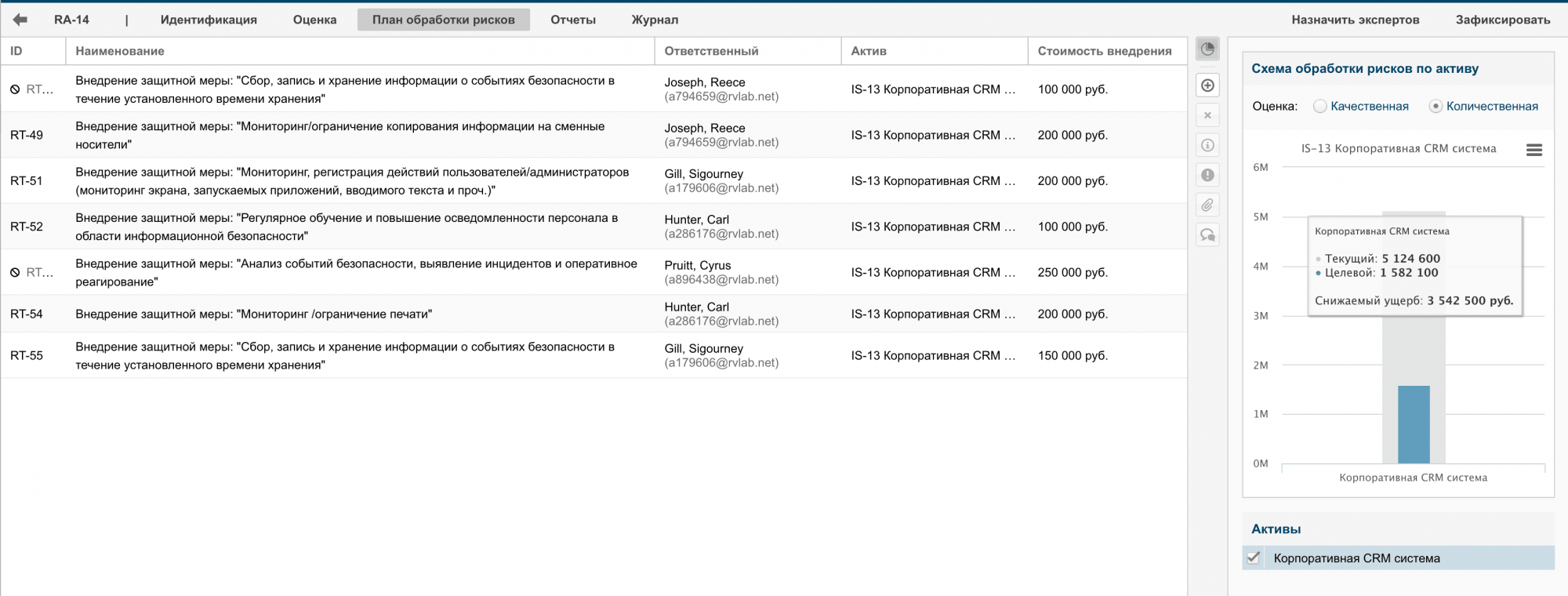Sort by the Актив column header

(x=935, y=51)
